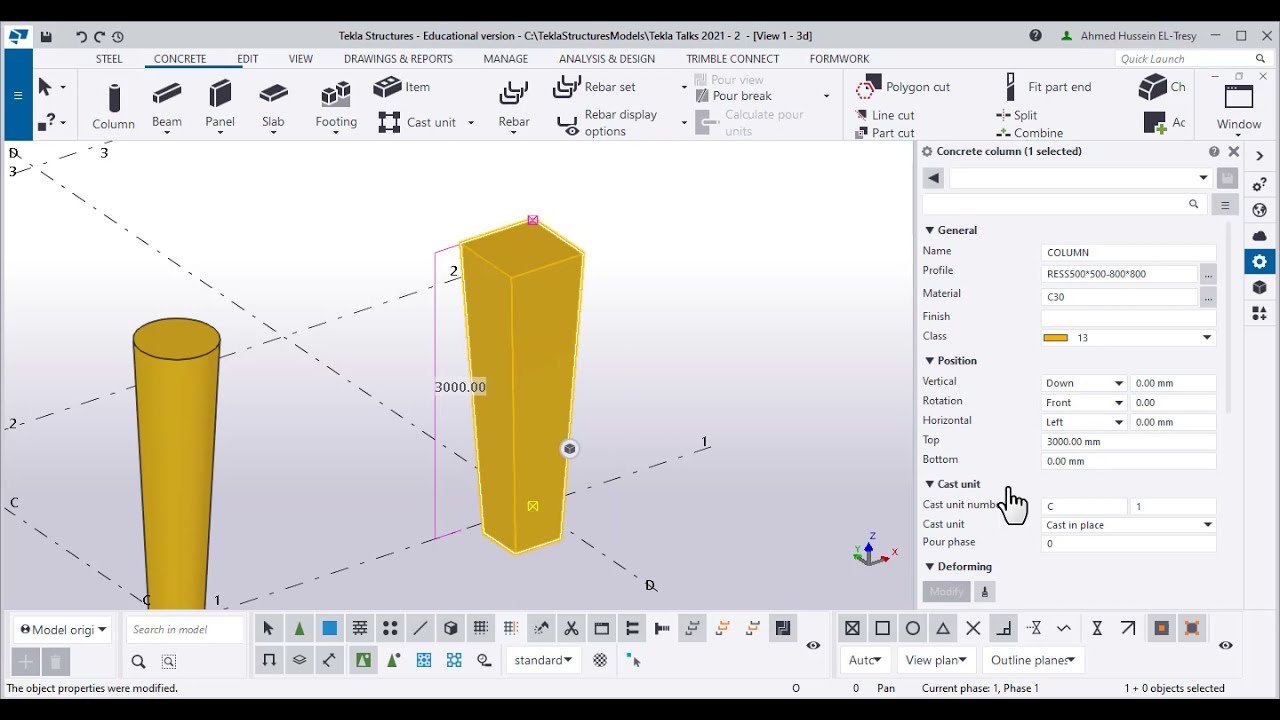Toggle selection toolbar eye visibility
This screenshot has width=1280, height=720.
pos(813,645)
